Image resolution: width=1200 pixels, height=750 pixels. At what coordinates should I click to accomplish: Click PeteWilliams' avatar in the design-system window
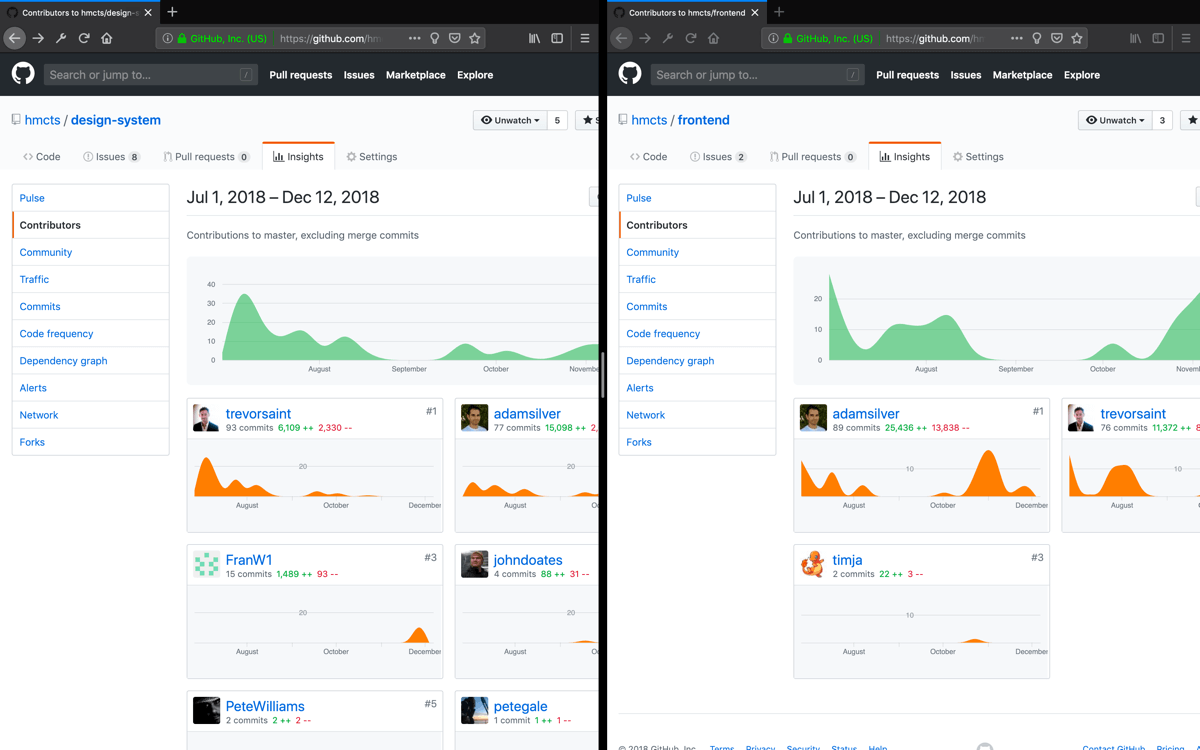[x=206, y=710]
